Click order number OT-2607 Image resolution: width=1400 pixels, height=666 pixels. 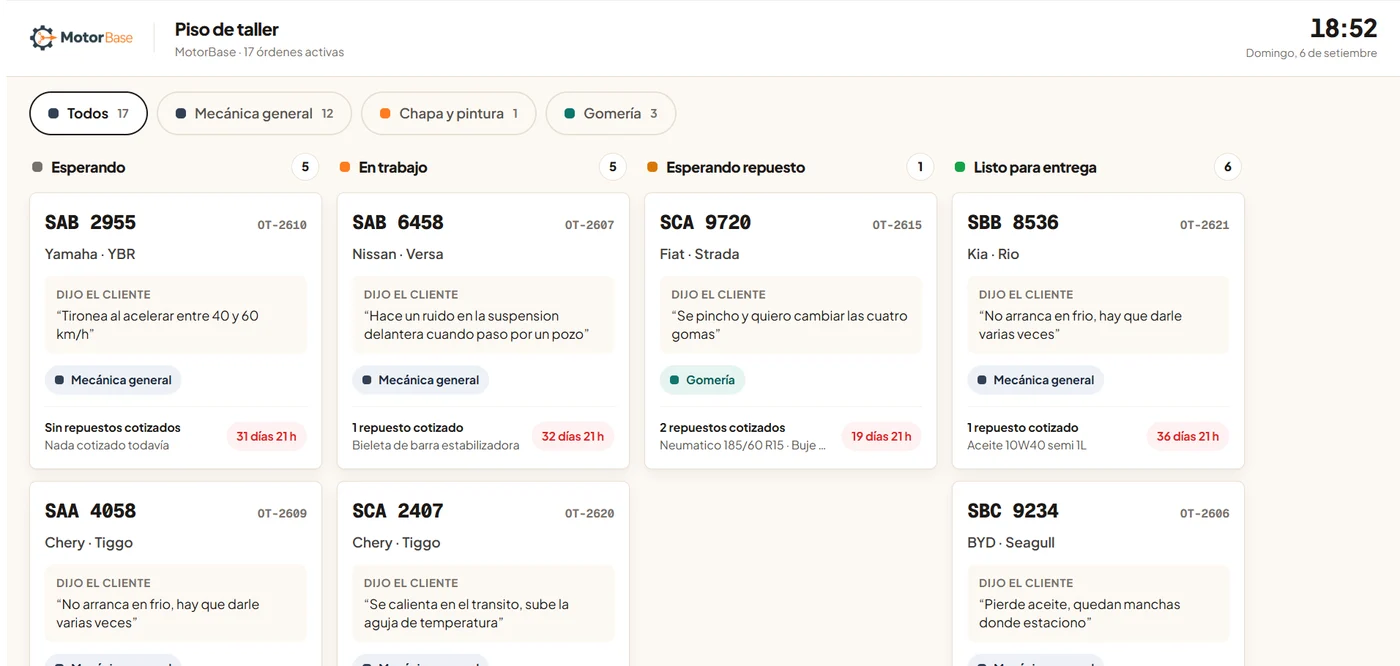[589, 225]
